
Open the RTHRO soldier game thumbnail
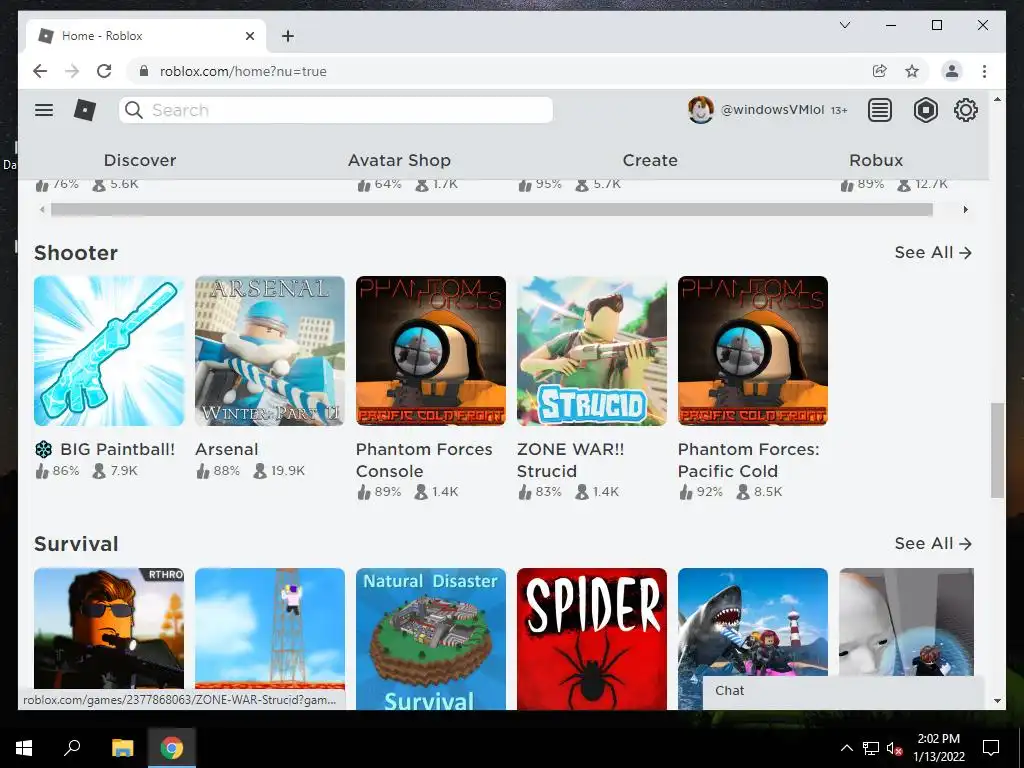tap(109, 627)
